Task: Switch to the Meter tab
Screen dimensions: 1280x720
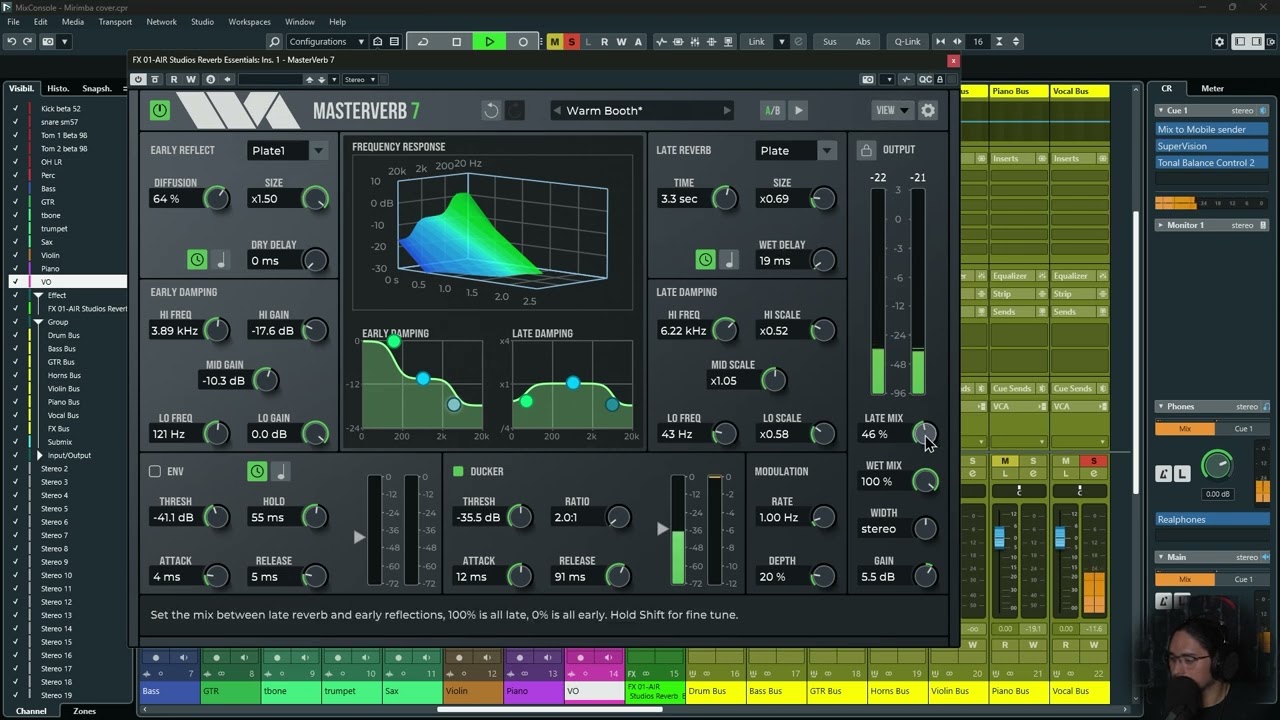Action: click(1212, 88)
